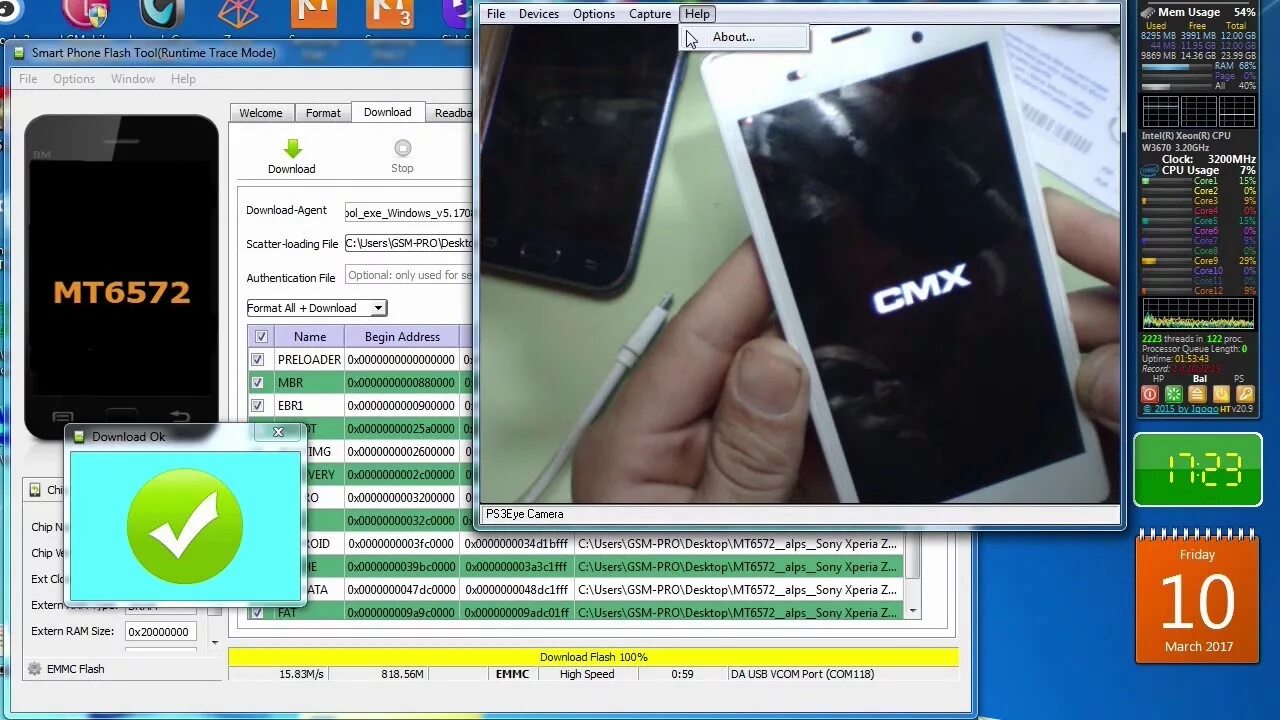This screenshot has height=720, width=1280.
Task: Click the Smart Phone Flash Tool title bar icon
Action: [x=20, y=53]
